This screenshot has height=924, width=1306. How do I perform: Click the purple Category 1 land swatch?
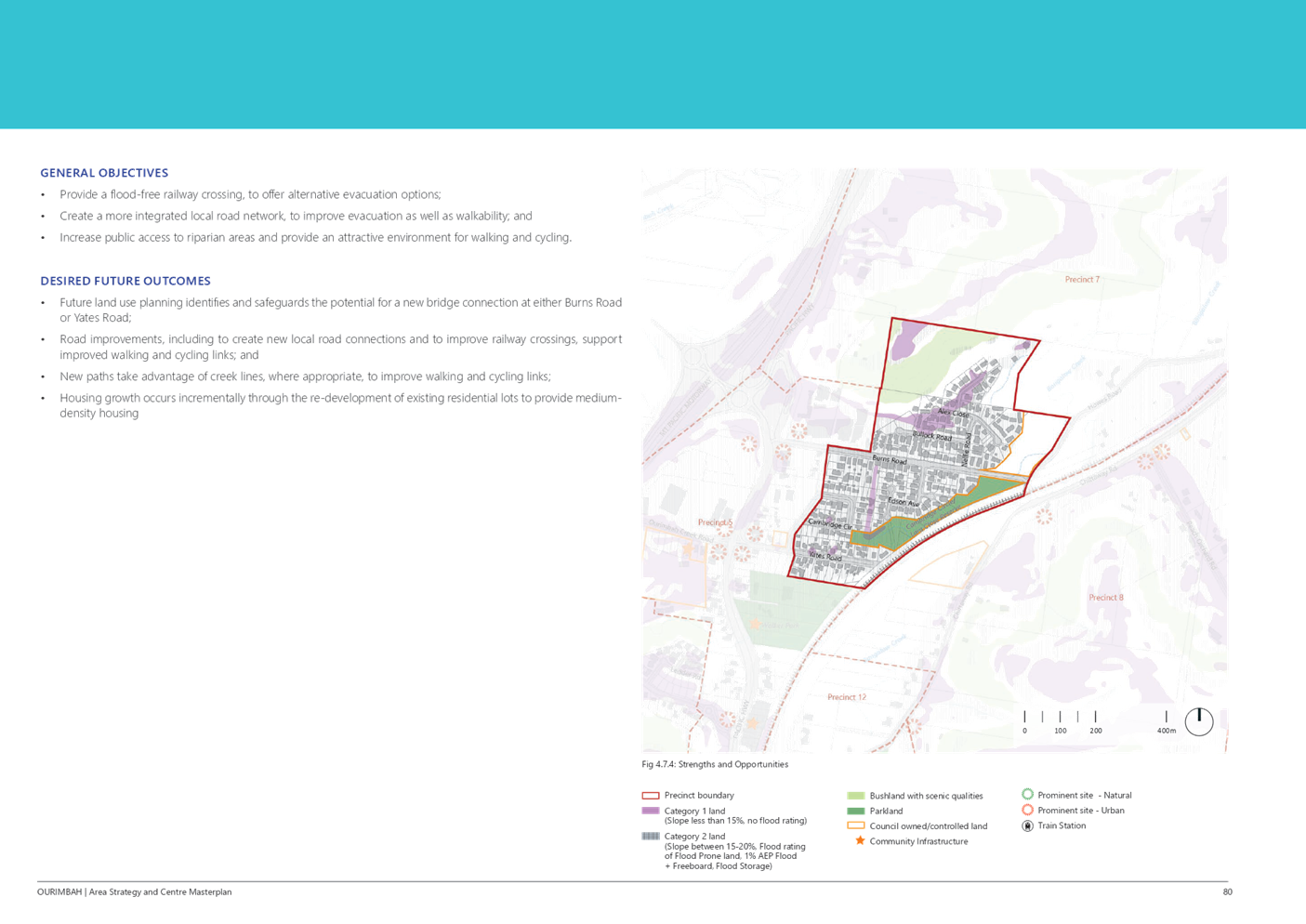click(x=651, y=811)
